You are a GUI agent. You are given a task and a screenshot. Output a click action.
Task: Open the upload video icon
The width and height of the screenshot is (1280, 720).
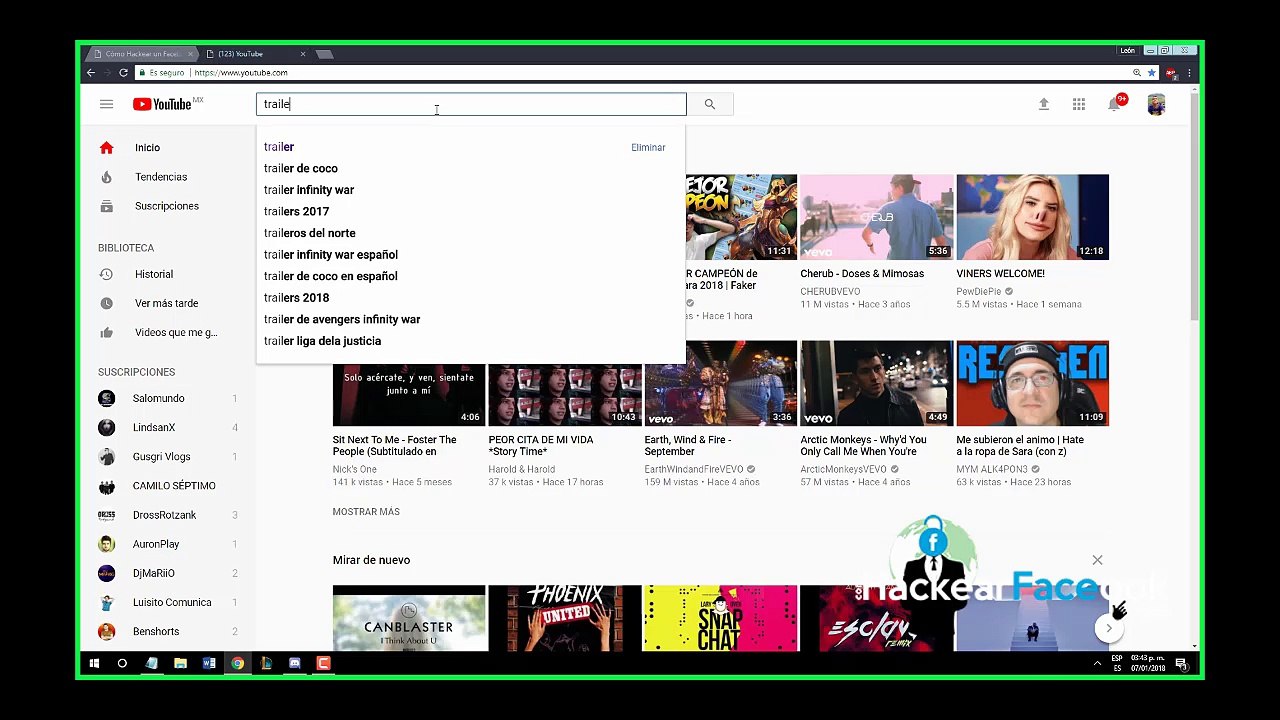(1044, 104)
